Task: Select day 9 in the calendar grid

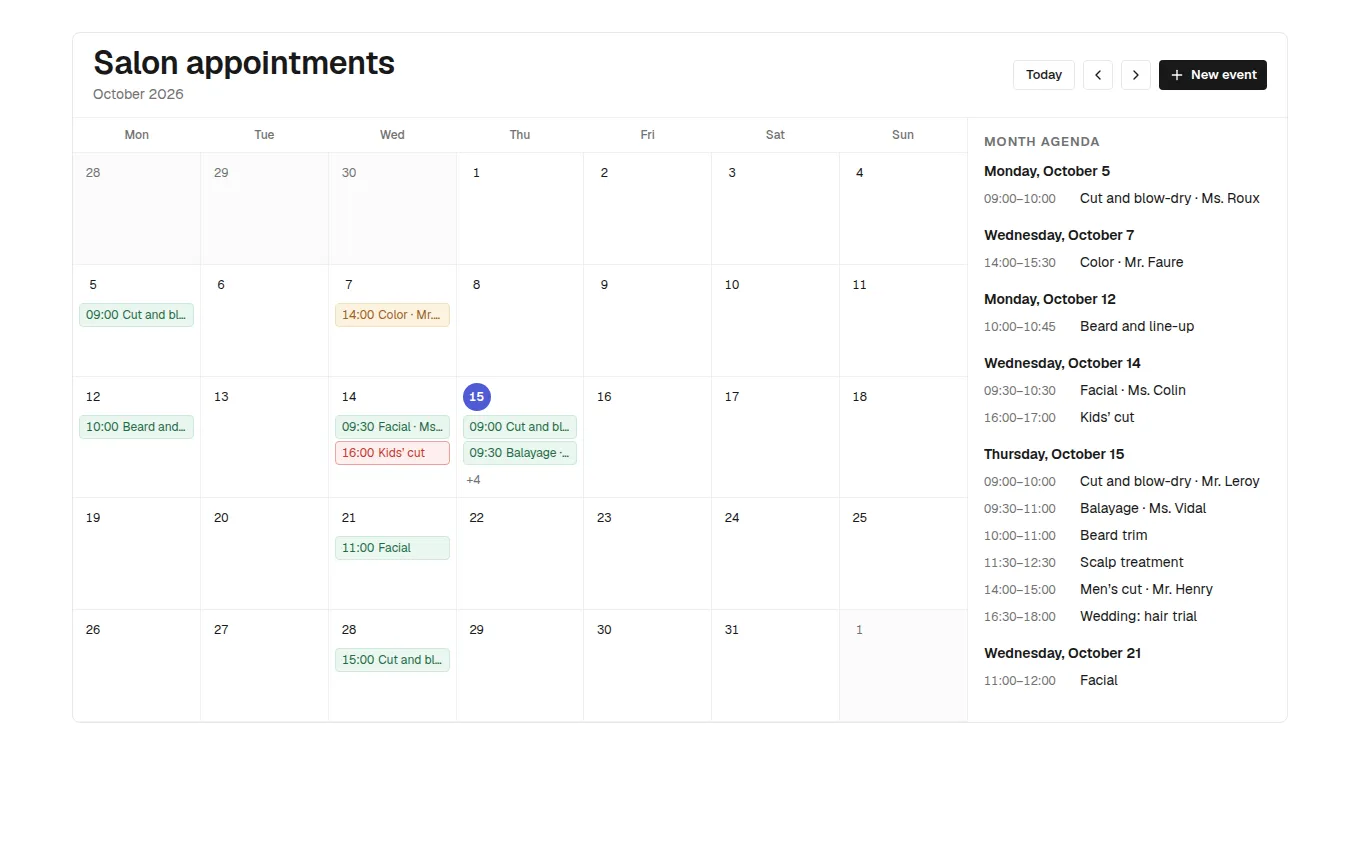Action: tap(604, 285)
